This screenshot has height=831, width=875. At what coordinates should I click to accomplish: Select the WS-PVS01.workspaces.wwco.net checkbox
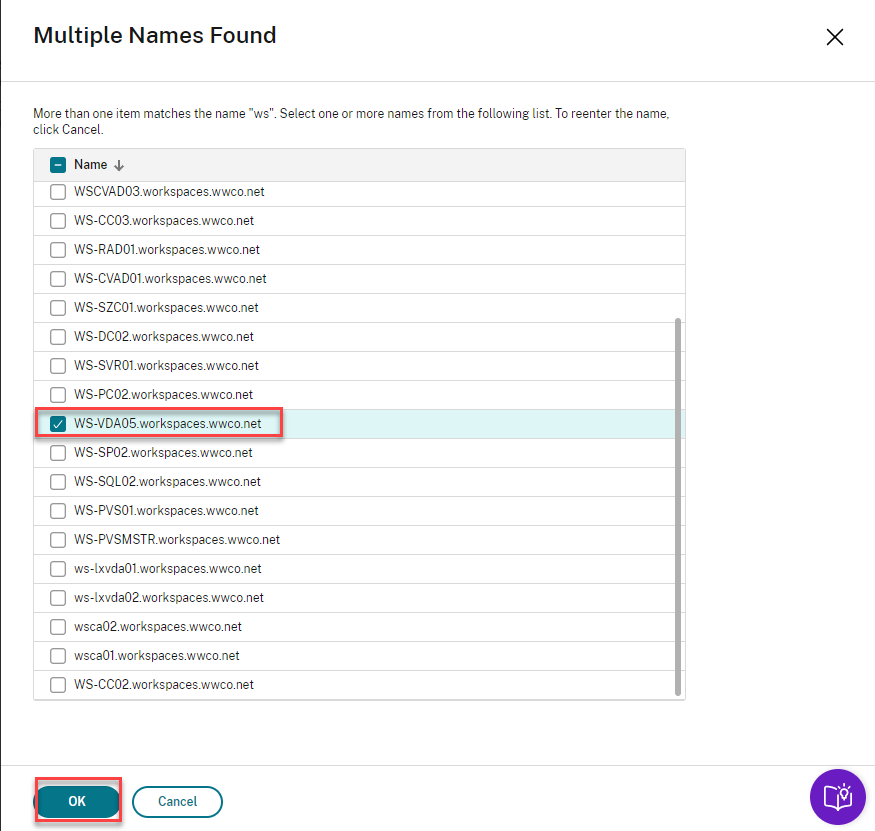[58, 511]
